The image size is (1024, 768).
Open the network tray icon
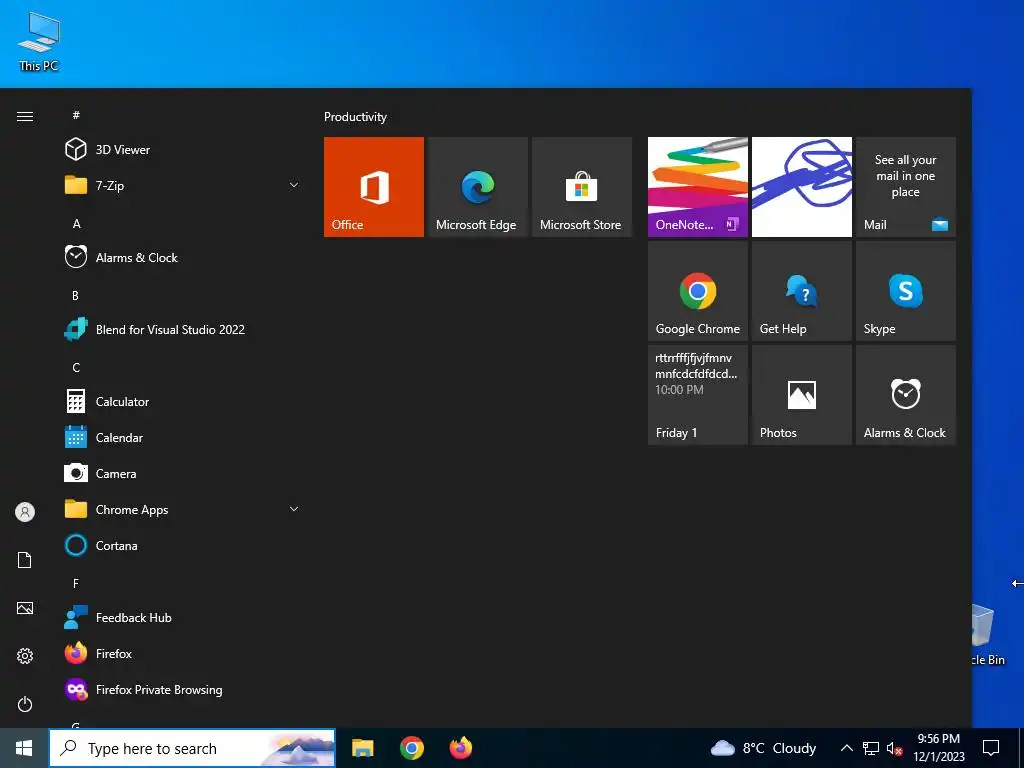[x=870, y=748]
